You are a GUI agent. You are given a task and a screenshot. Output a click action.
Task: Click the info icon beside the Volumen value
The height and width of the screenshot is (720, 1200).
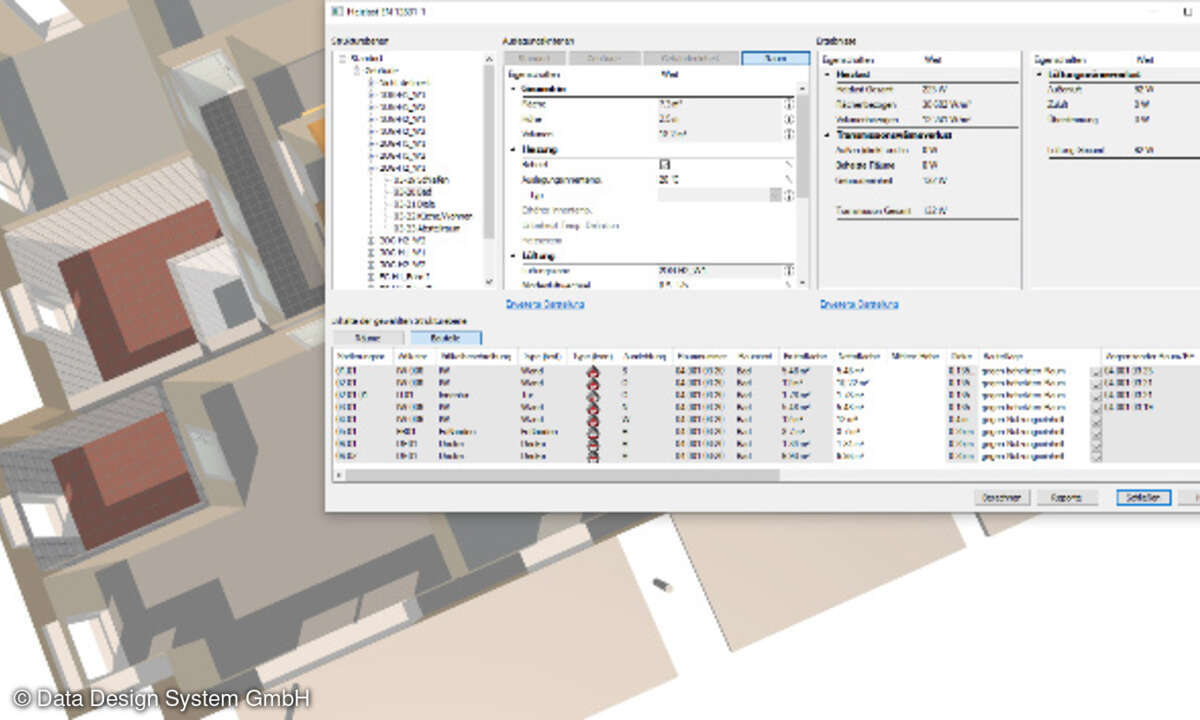click(789, 133)
